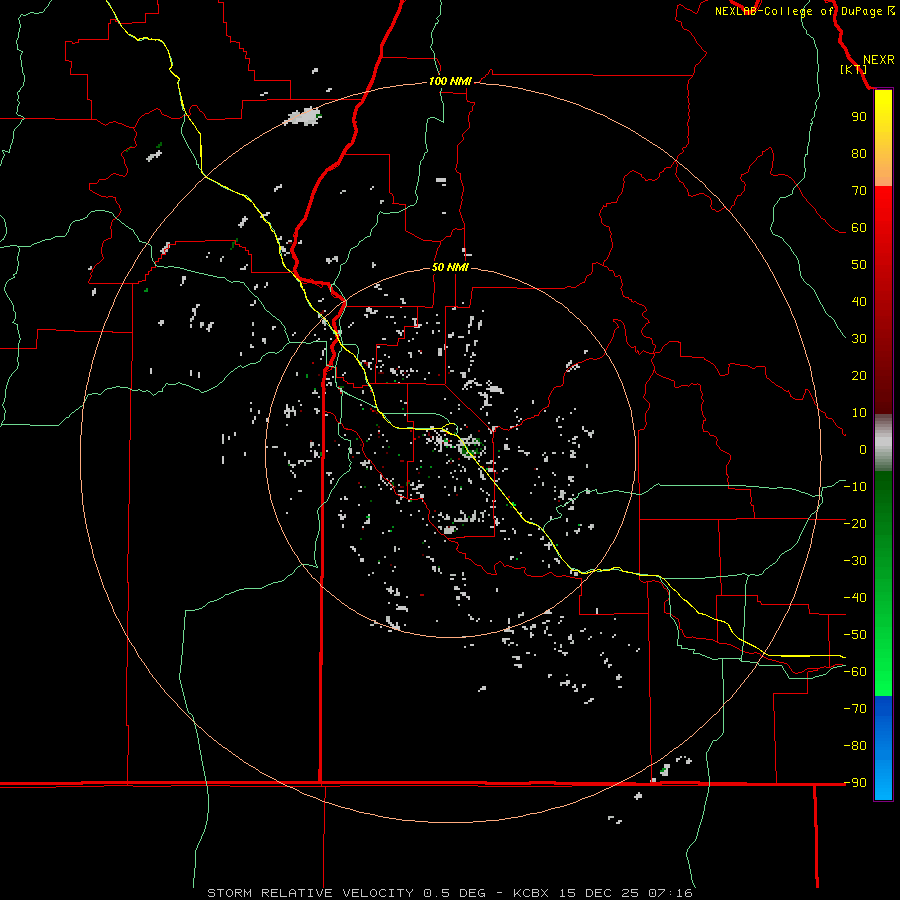
Task: Click the -90 value on the velocity scale
Action: 855,783
